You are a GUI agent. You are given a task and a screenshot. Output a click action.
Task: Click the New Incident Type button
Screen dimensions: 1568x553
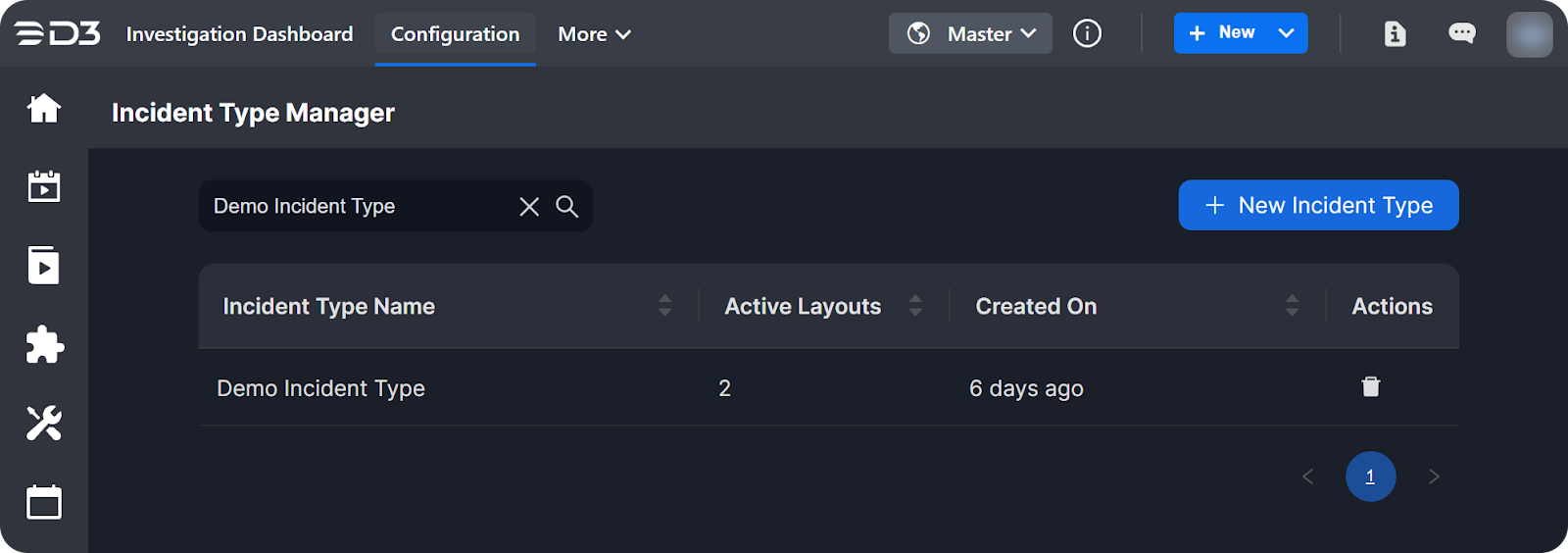(1318, 205)
